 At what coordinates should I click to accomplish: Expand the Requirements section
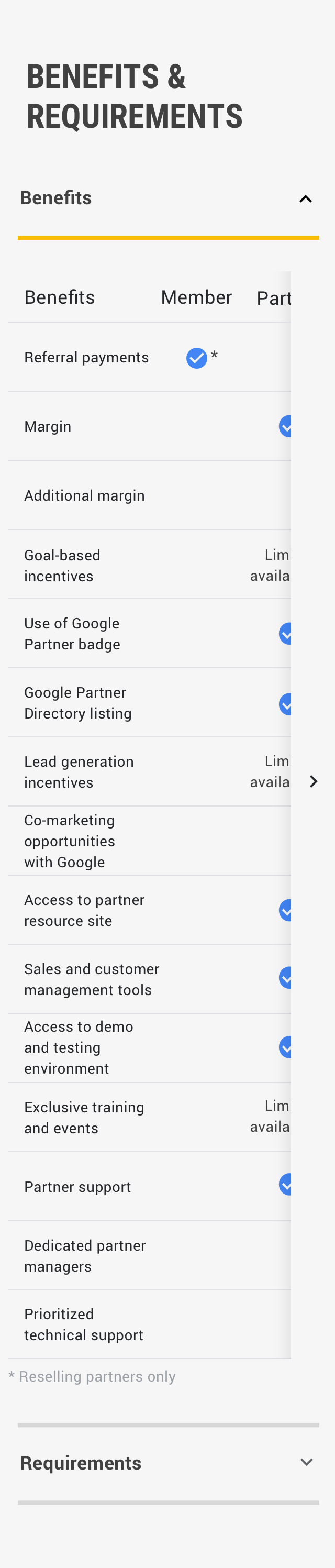[x=306, y=1462]
